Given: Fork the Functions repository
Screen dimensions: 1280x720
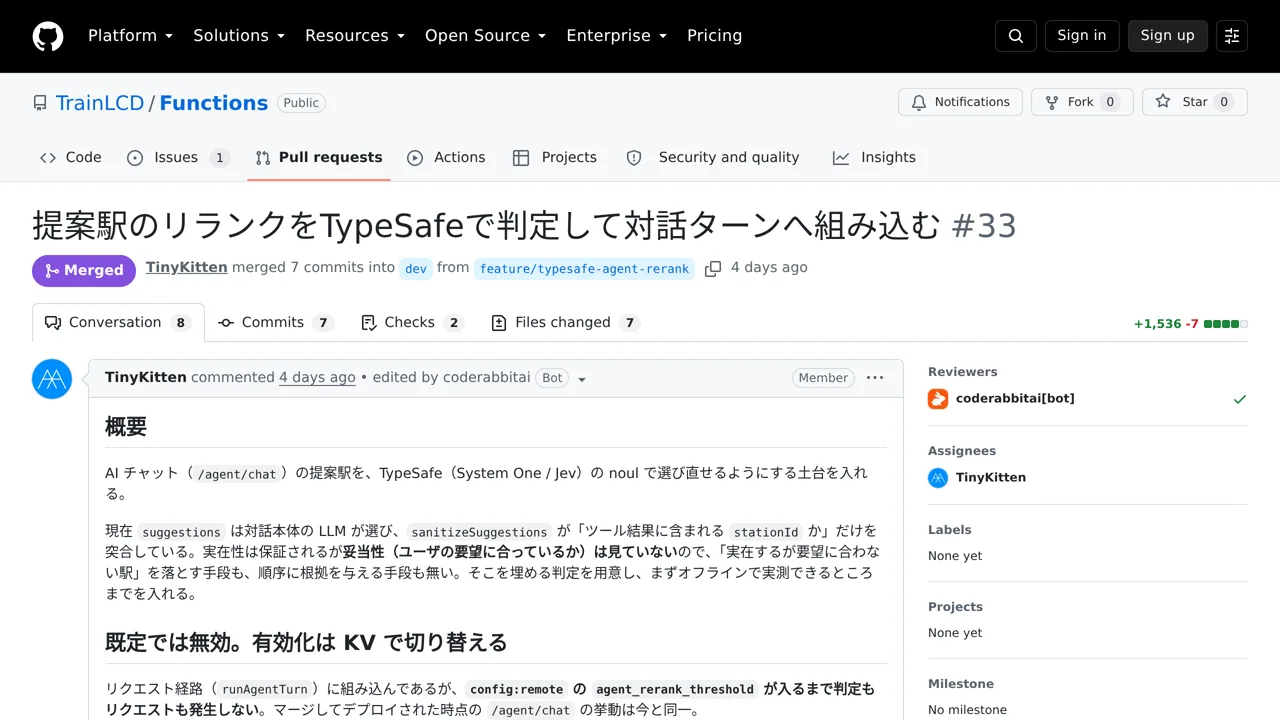Looking at the screenshot, I should click(x=1082, y=102).
